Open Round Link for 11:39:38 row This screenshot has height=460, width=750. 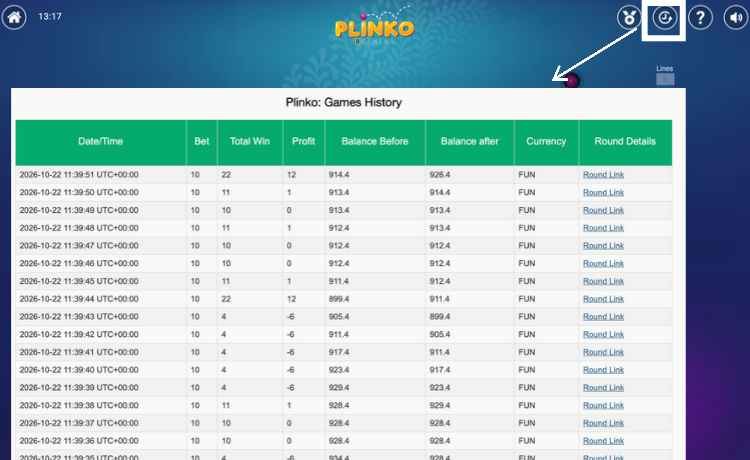click(x=603, y=405)
